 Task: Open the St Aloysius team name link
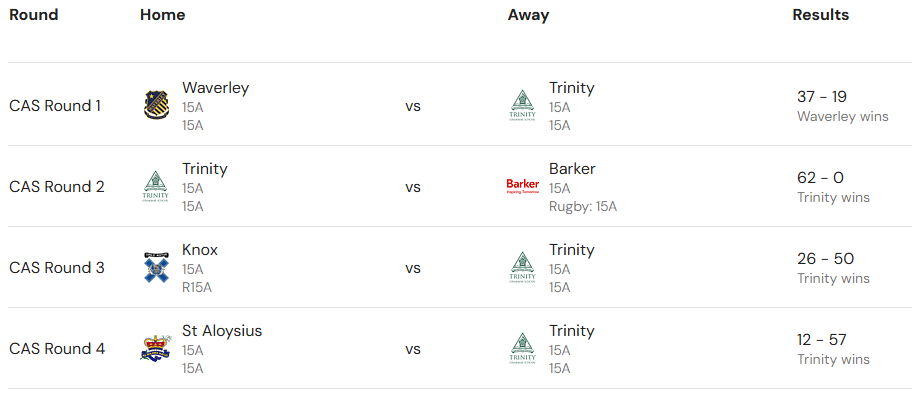tap(222, 331)
